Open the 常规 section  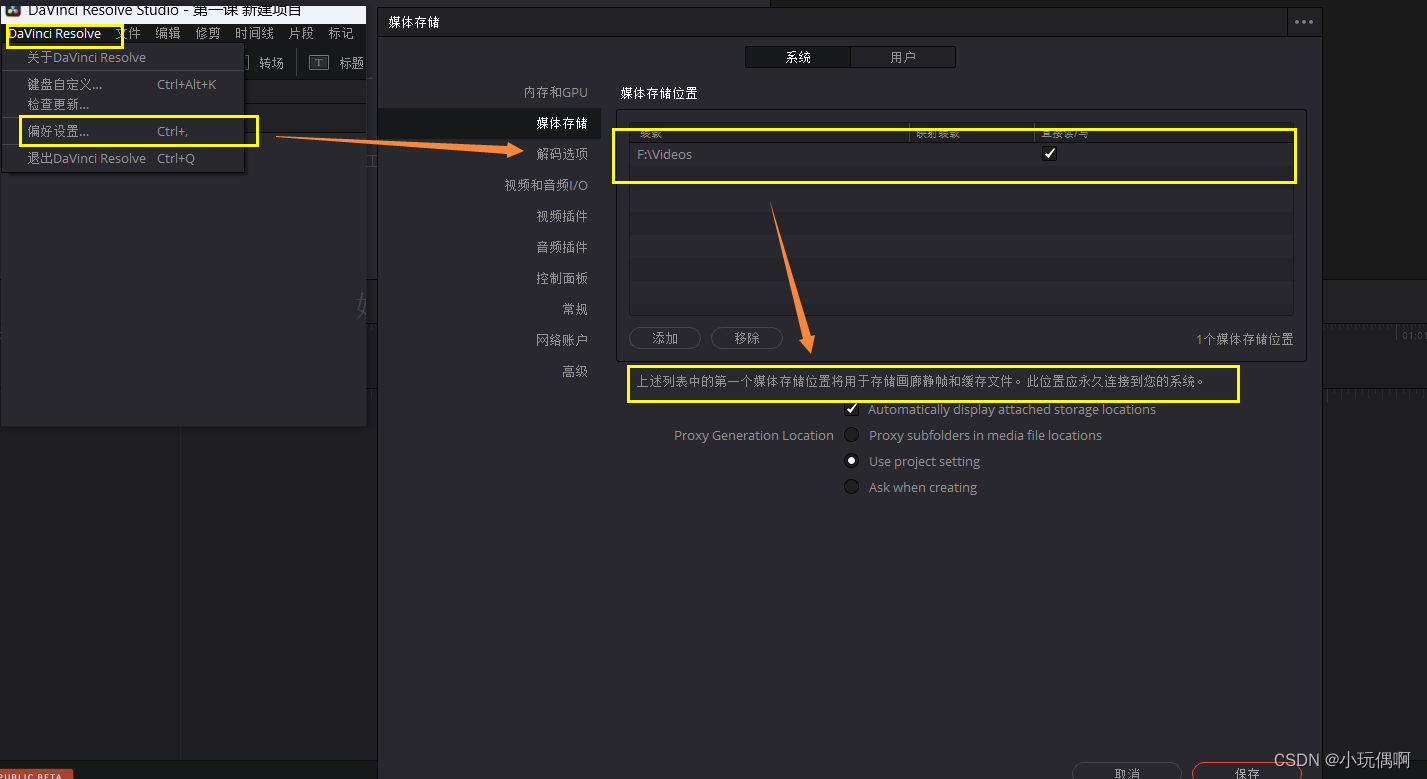point(575,309)
